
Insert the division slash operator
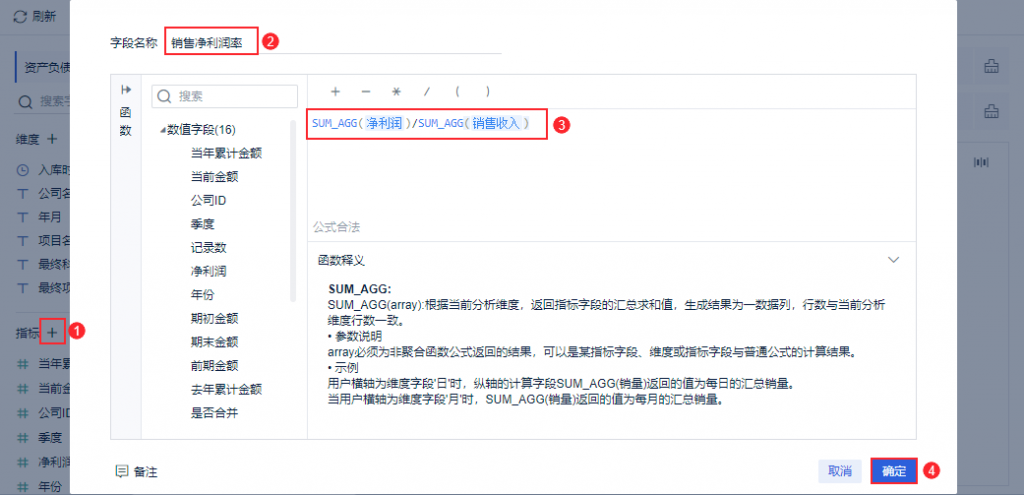pyautogui.click(x=427, y=91)
